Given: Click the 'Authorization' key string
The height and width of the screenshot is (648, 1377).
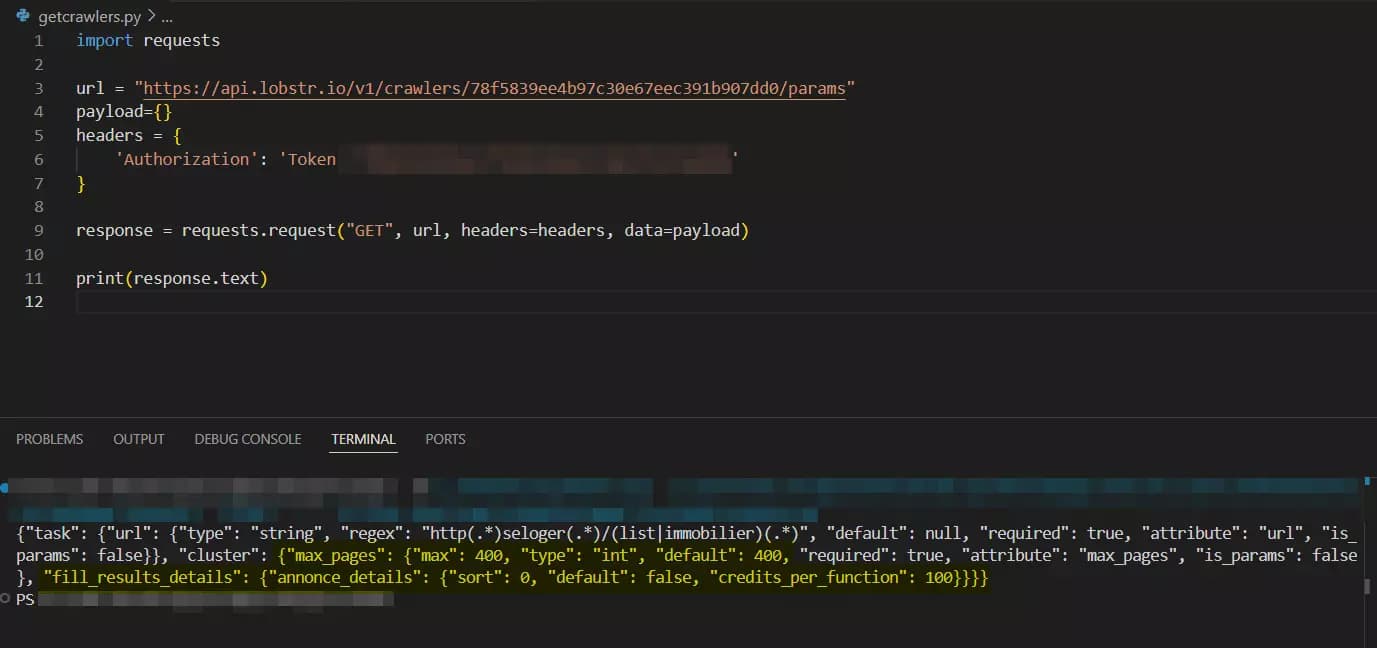Looking at the screenshot, I should pos(187,160).
